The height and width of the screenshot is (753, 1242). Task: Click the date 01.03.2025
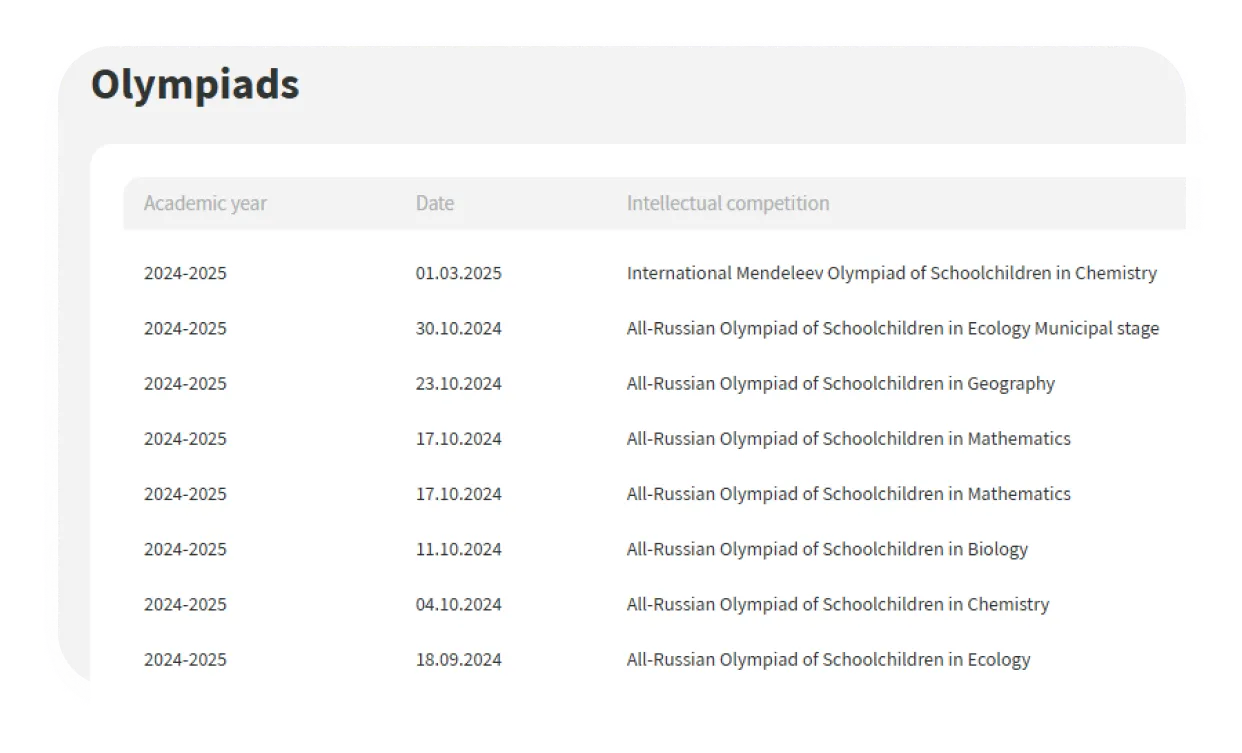tap(458, 273)
